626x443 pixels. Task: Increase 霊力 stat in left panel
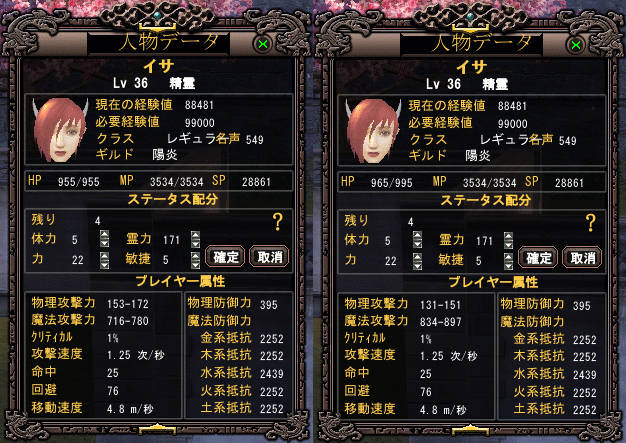click(x=195, y=235)
